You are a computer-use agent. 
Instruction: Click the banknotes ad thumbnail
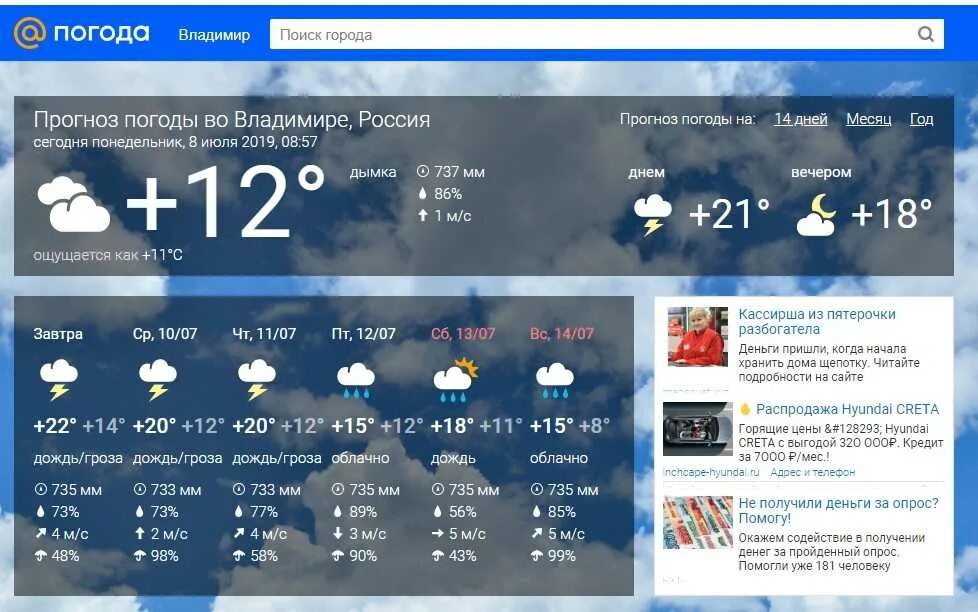697,522
